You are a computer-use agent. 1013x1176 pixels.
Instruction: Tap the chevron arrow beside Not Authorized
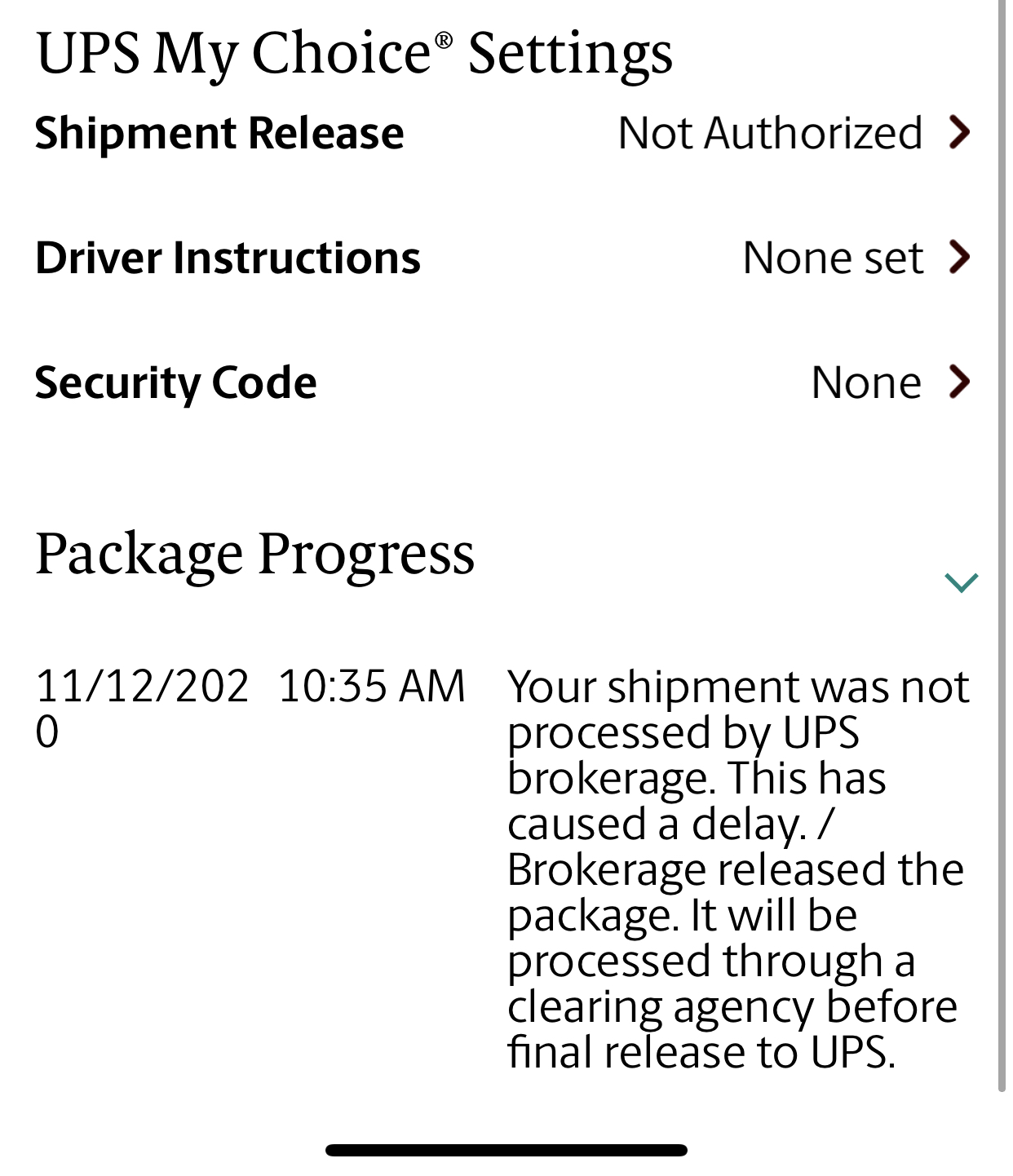[x=960, y=132]
